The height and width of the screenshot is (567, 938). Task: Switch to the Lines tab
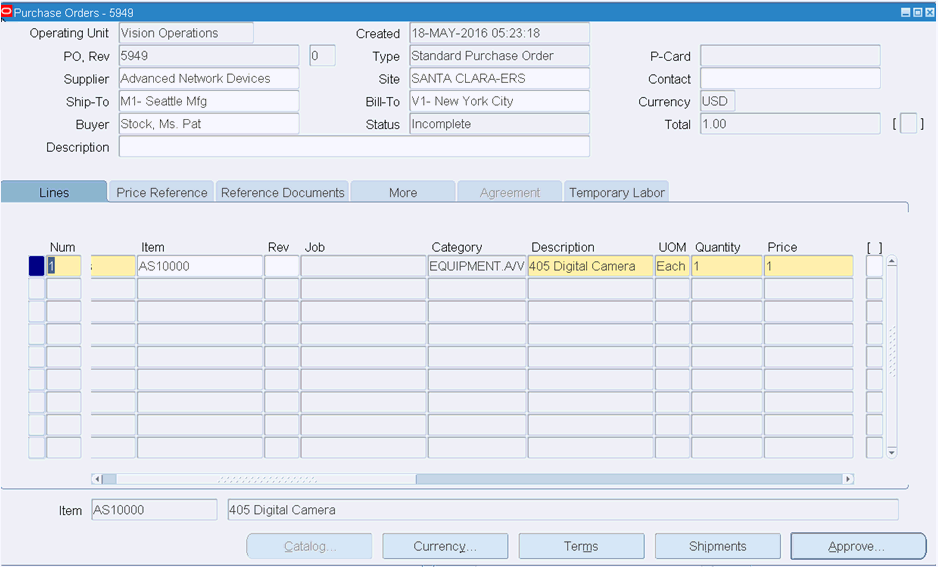[x=54, y=192]
